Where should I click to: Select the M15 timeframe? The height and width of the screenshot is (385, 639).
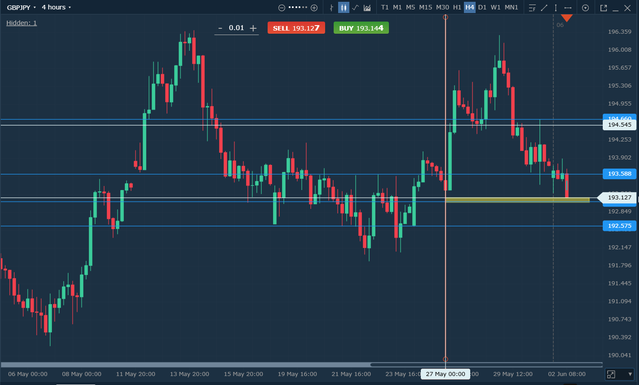(x=425, y=7)
